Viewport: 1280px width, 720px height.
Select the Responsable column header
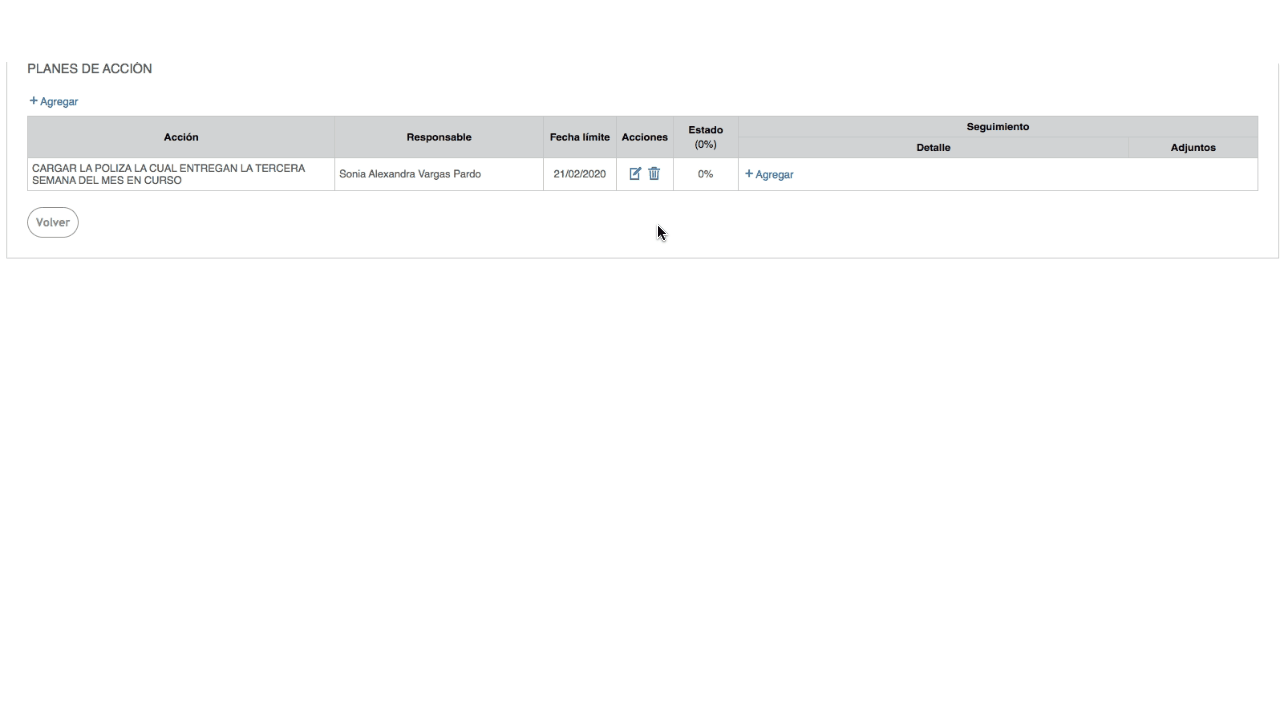(439, 137)
